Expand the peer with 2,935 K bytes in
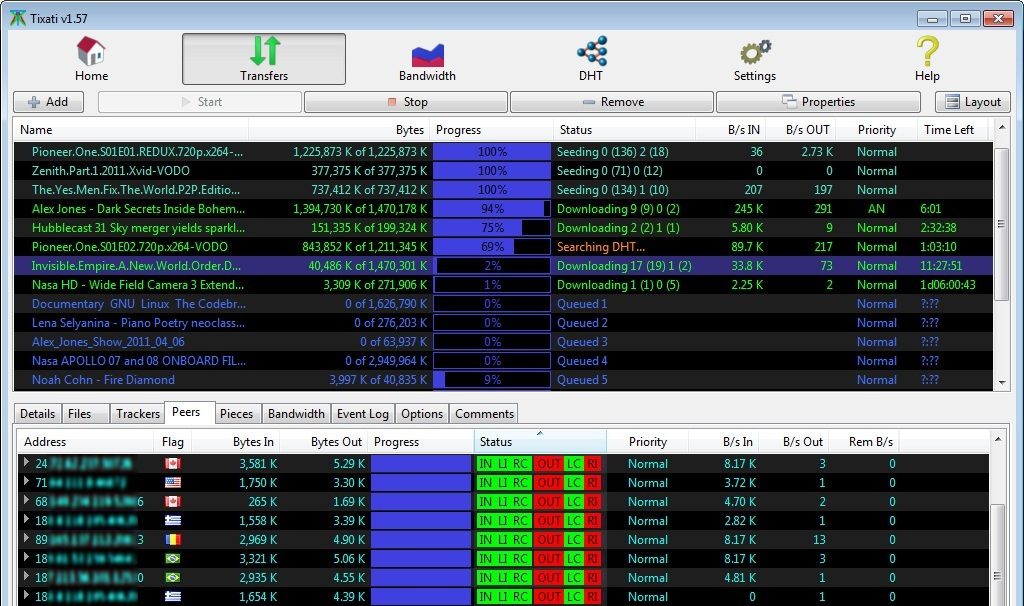The width and height of the screenshot is (1024, 606). (26, 576)
